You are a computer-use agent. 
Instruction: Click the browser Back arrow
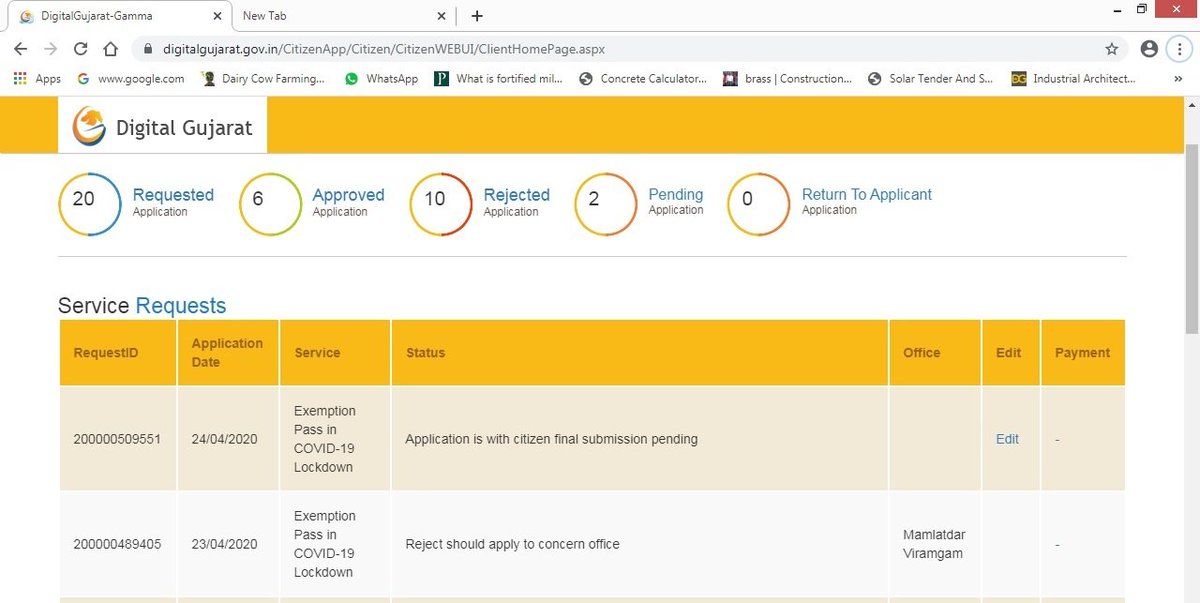21,48
